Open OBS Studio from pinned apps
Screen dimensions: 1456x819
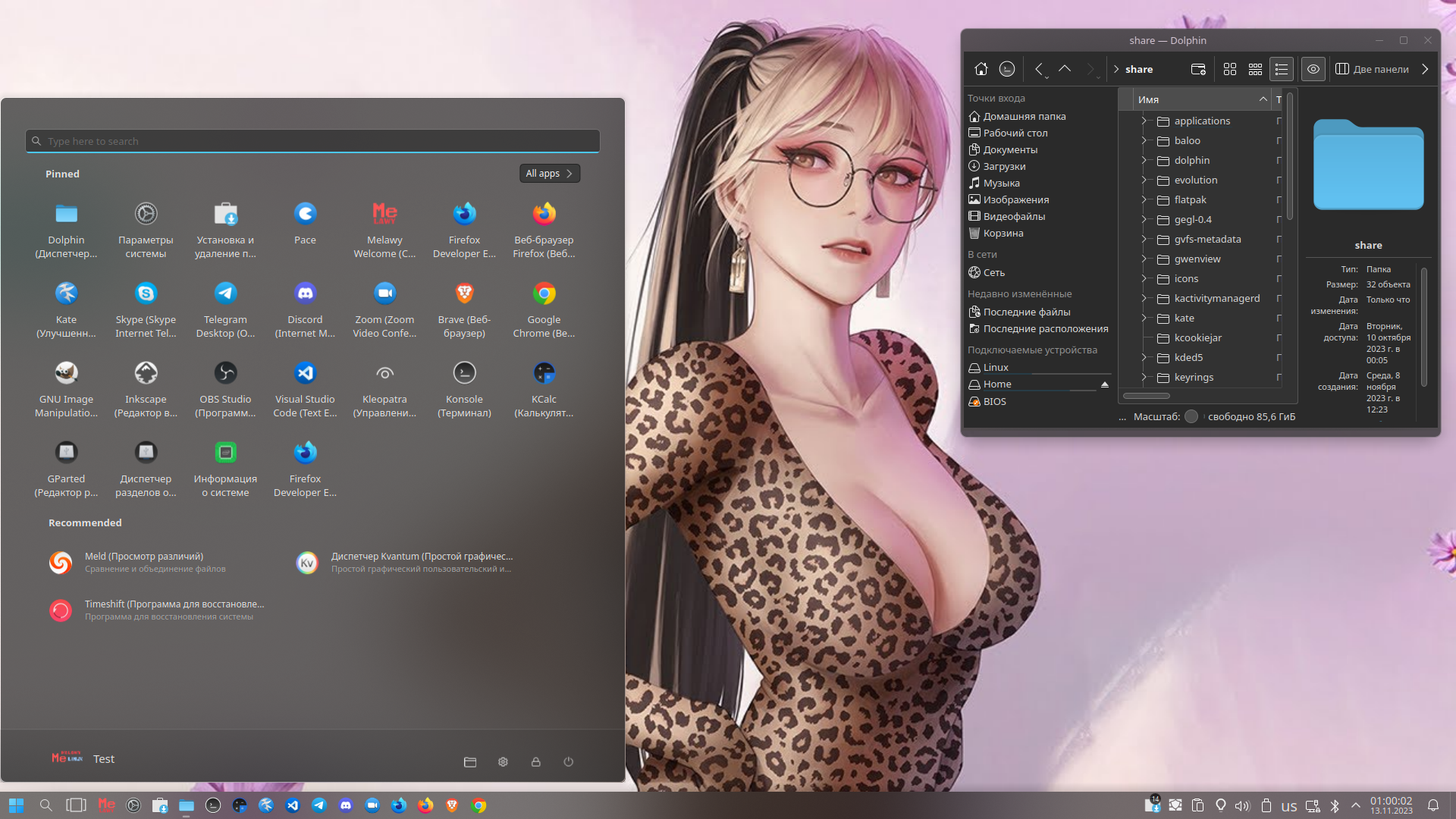[x=225, y=387]
